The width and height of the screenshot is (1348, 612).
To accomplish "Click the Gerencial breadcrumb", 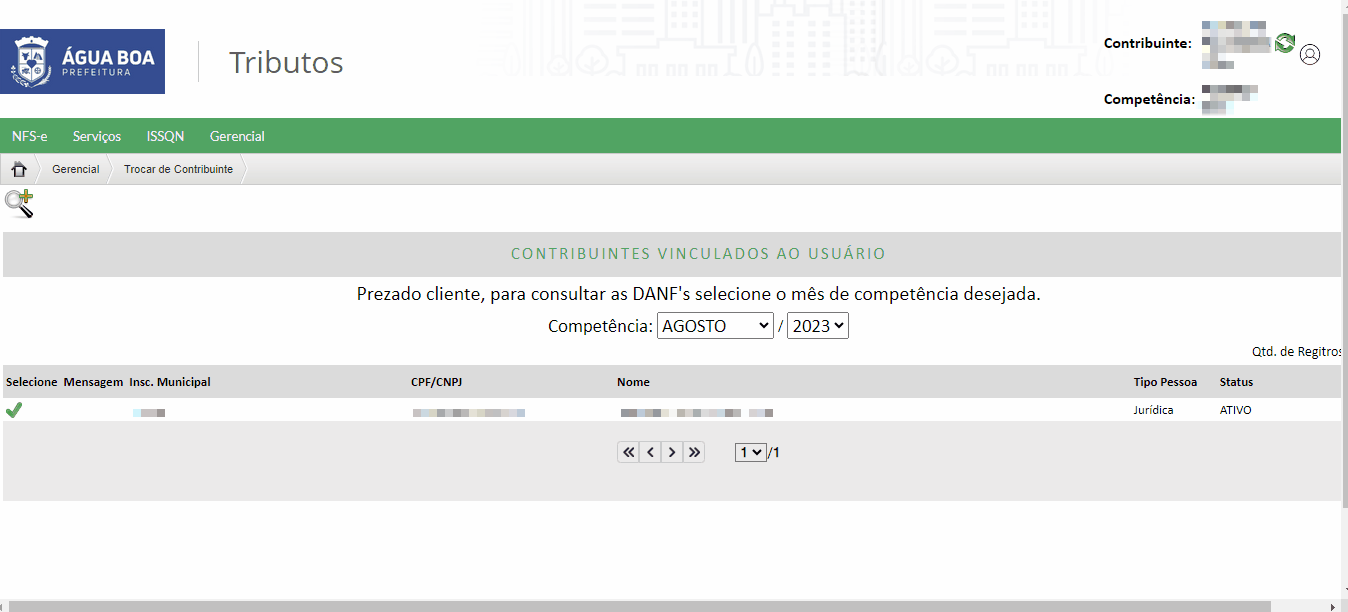I will 76,169.
